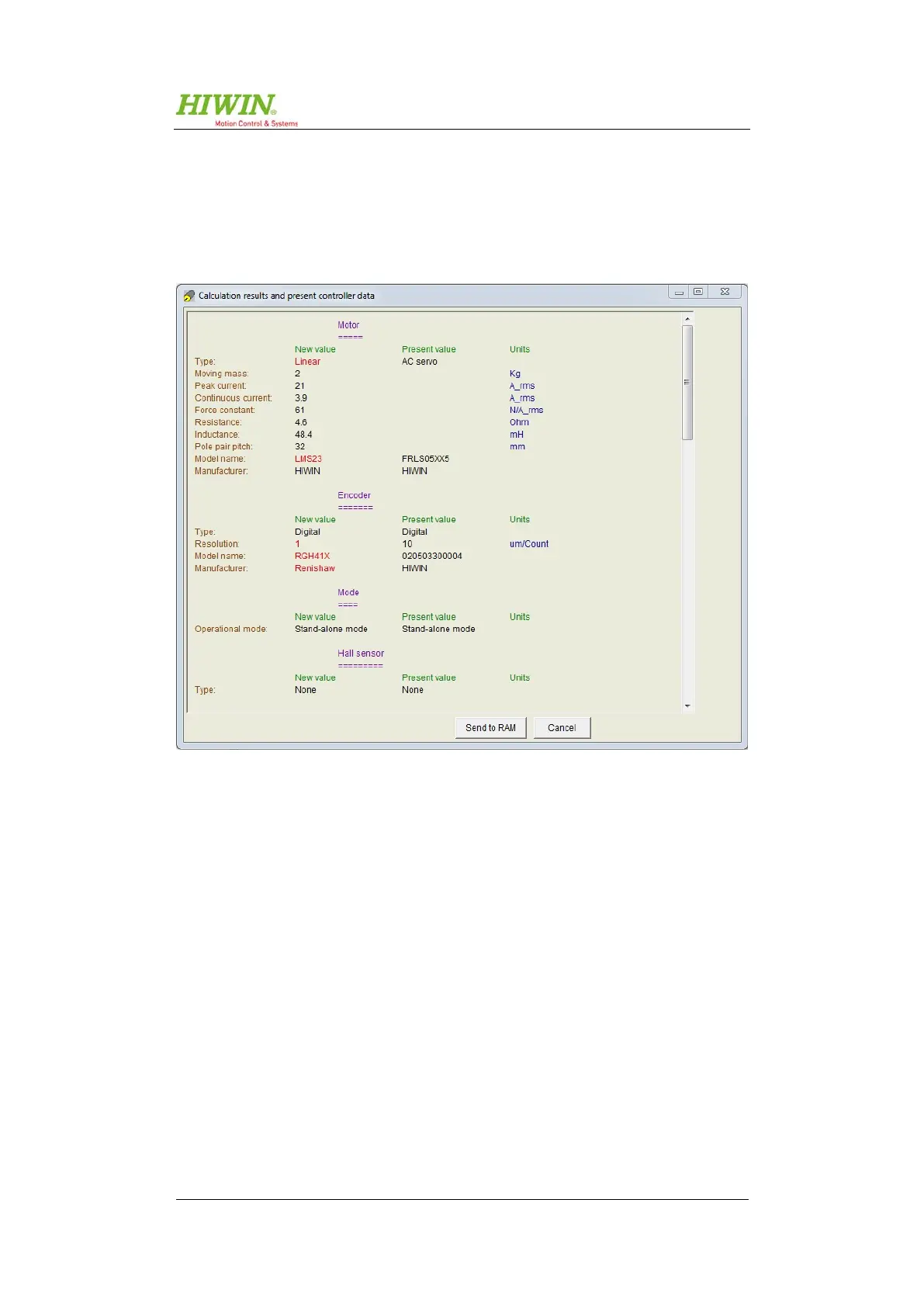
Task: Click the '48.4' inductance value
Action: coord(303,435)
